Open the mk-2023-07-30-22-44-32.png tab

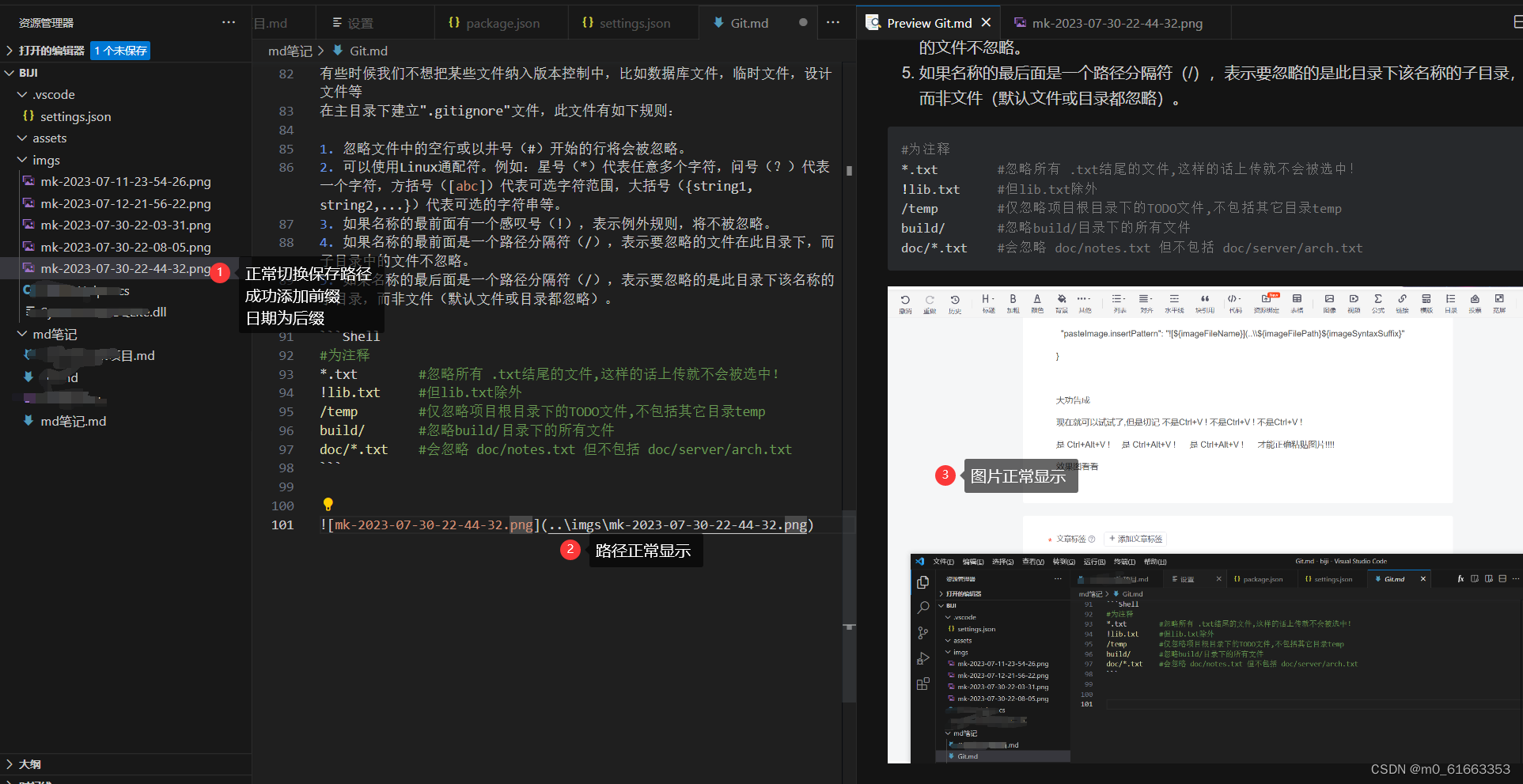coord(1116,23)
